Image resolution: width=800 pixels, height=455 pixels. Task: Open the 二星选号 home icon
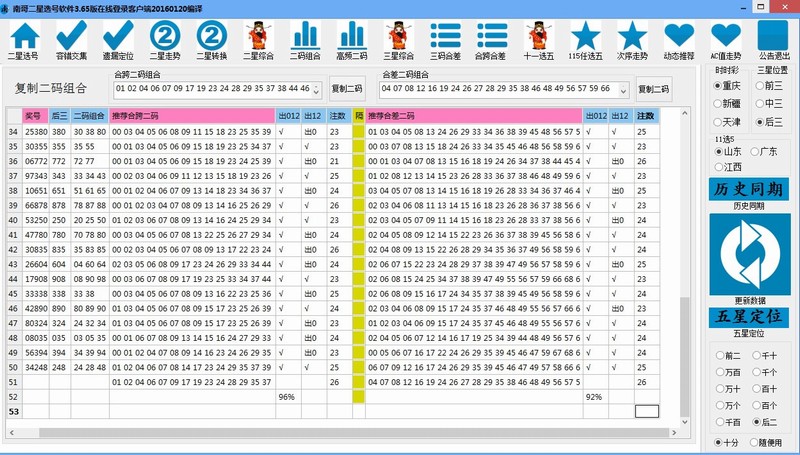24,37
